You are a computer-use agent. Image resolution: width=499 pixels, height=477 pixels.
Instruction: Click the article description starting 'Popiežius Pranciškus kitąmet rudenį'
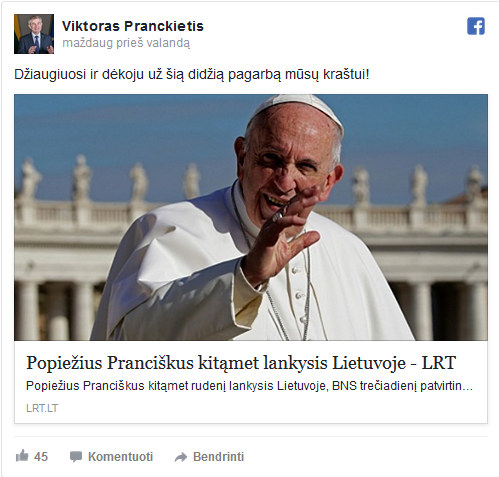coord(249,386)
